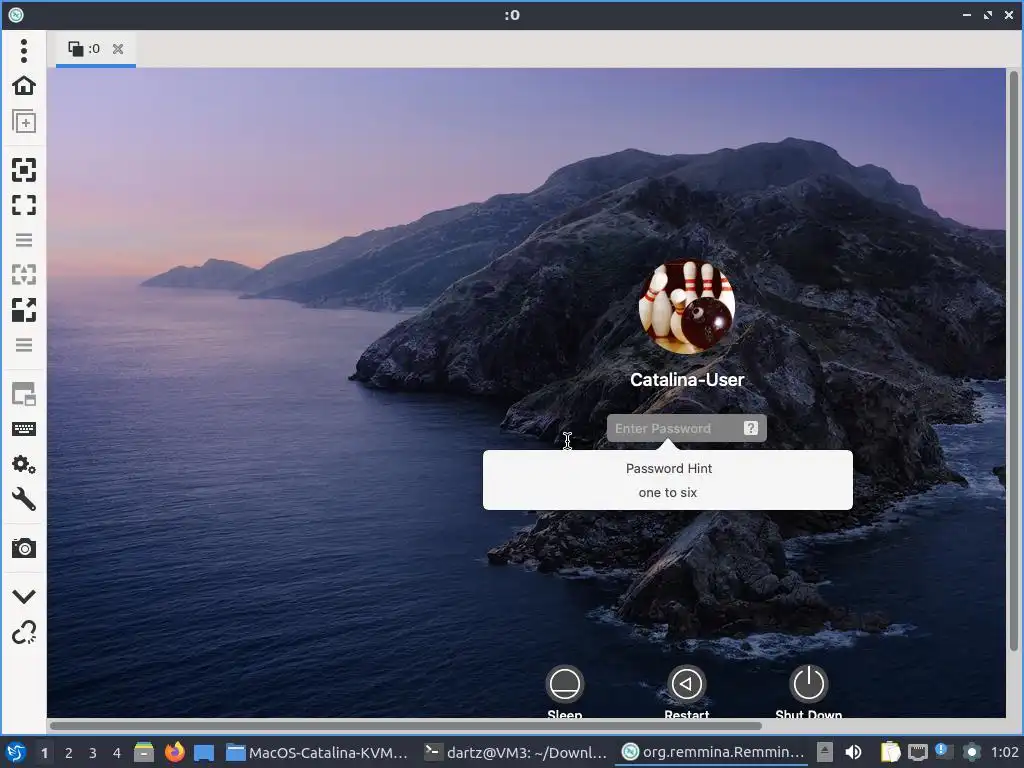Click the 1:02 taskbar clock
This screenshot has width=1024, height=768.
point(1004,752)
